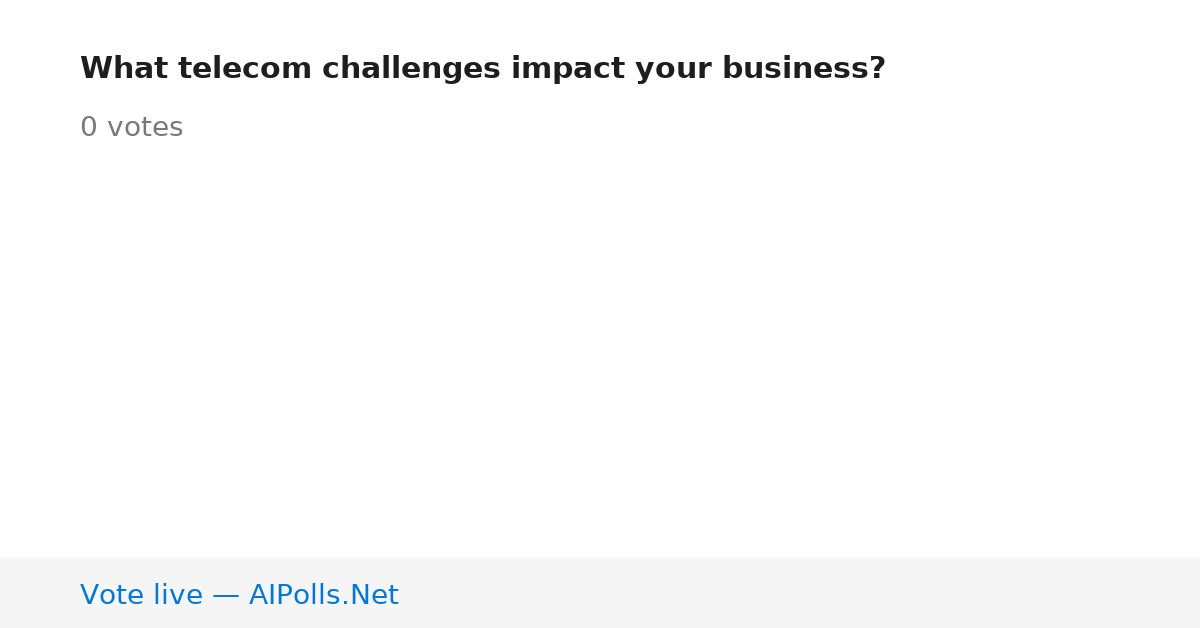
Task: Click the number '0' in vote count
Action: [x=89, y=128]
